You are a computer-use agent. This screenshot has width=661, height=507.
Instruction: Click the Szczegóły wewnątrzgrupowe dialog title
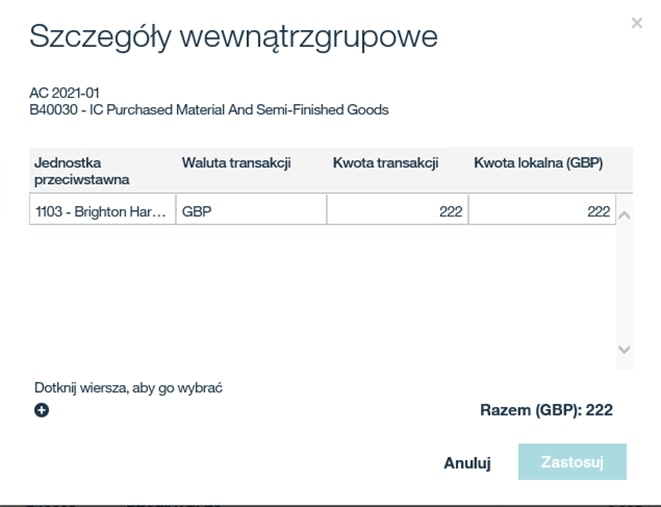pyautogui.click(x=234, y=37)
